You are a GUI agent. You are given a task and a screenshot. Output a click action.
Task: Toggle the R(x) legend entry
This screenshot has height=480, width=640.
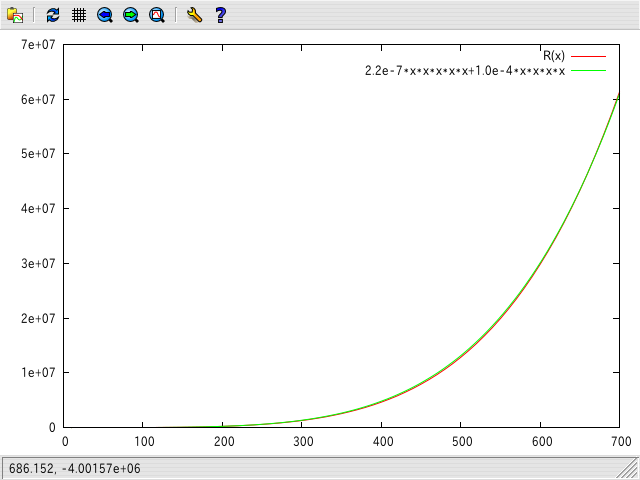coord(554,56)
